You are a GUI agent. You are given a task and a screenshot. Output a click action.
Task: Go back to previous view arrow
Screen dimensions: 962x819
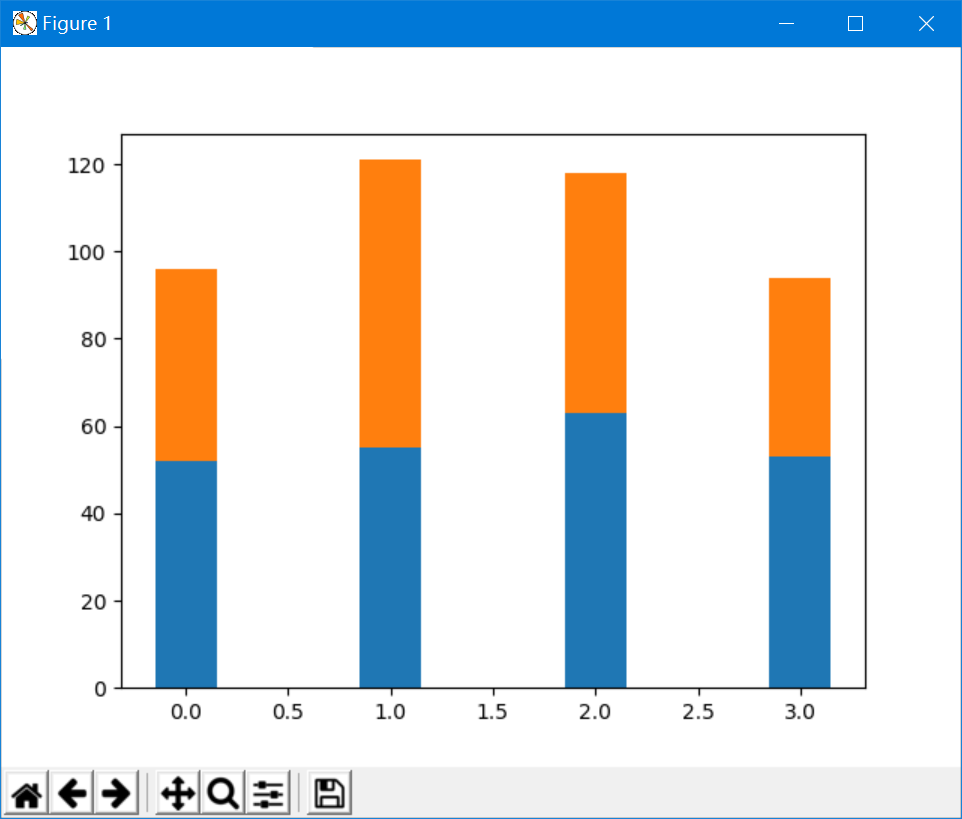point(72,793)
